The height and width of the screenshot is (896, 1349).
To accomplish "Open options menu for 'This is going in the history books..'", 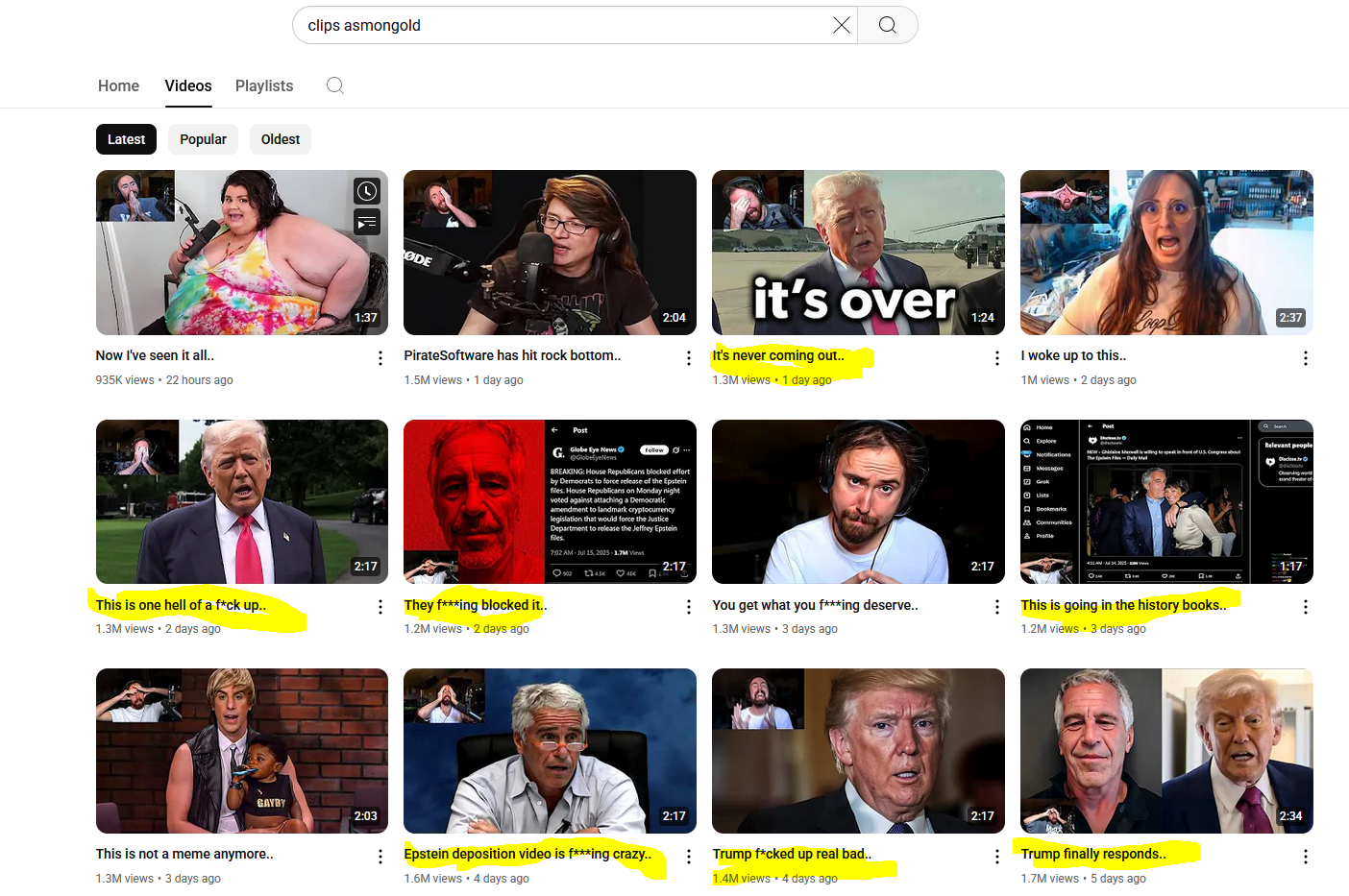I will [x=1306, y=607].
